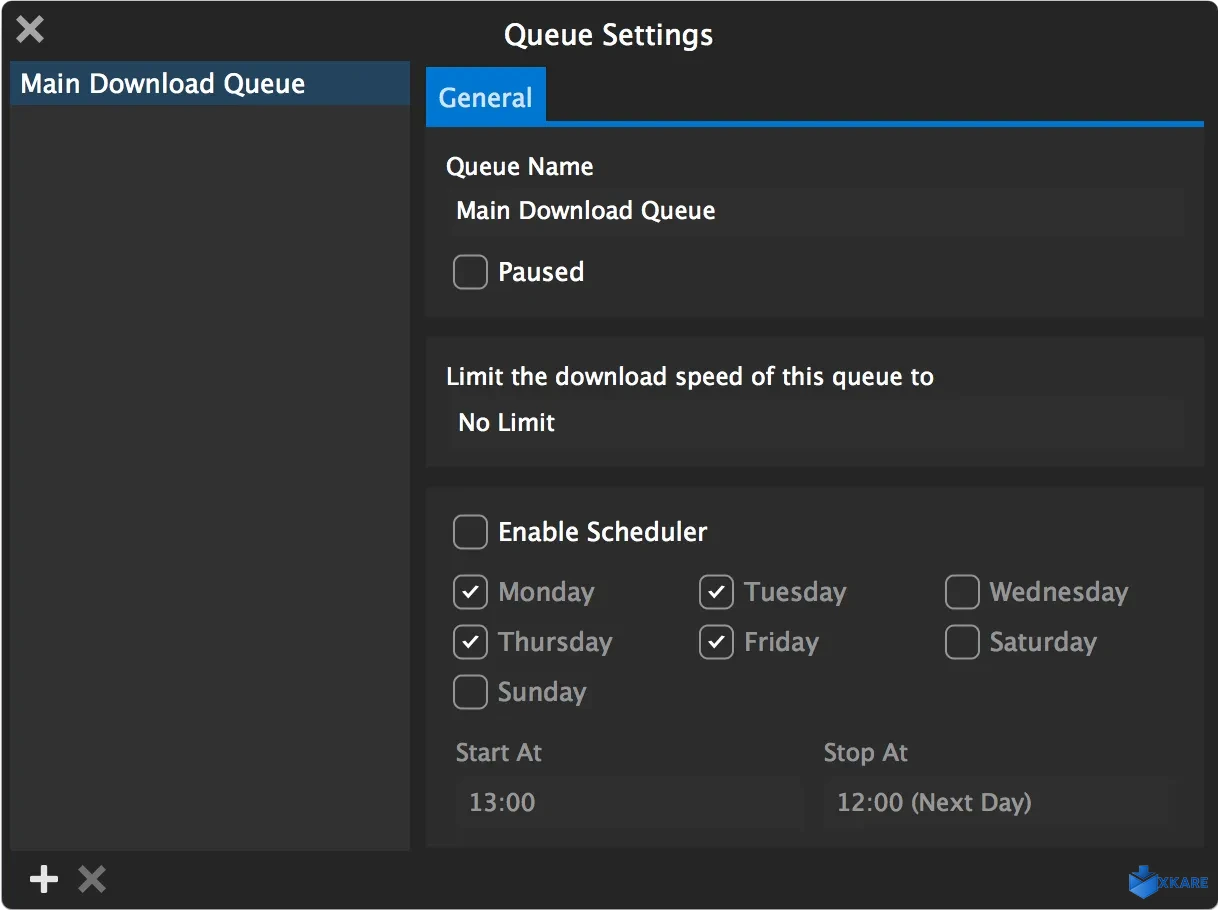This screenshot has height=910, width=1218.
Task: Uncheck the Friday checkbox
Action: point(716,642)
